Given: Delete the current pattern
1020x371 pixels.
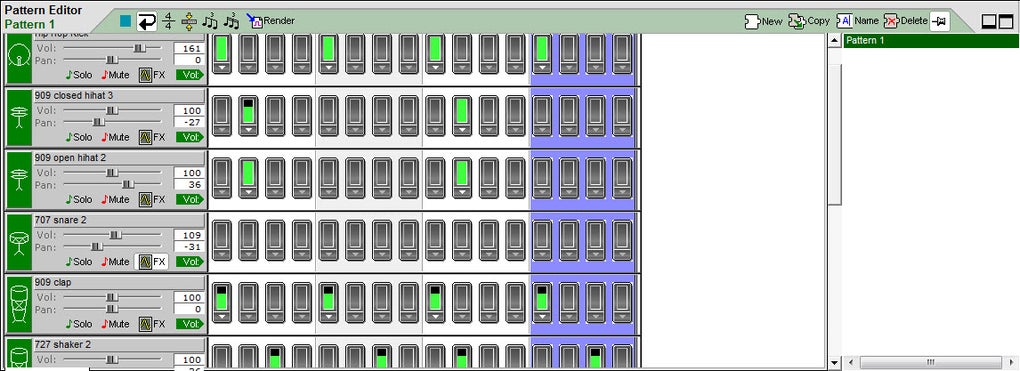Looking at the screenshot, I should click(906, 21).
